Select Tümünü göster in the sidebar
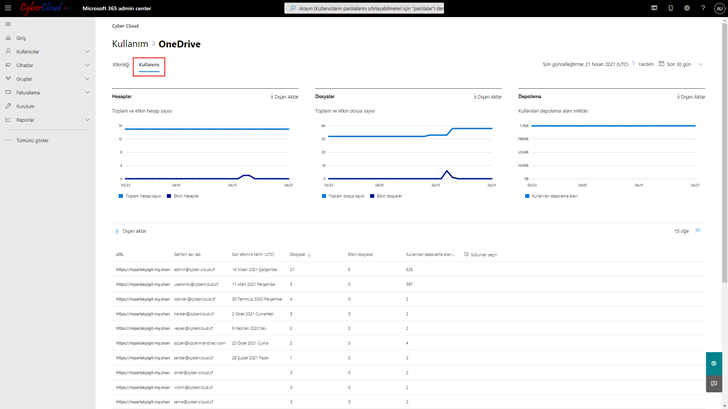The image size is (728, 409). 32,140
